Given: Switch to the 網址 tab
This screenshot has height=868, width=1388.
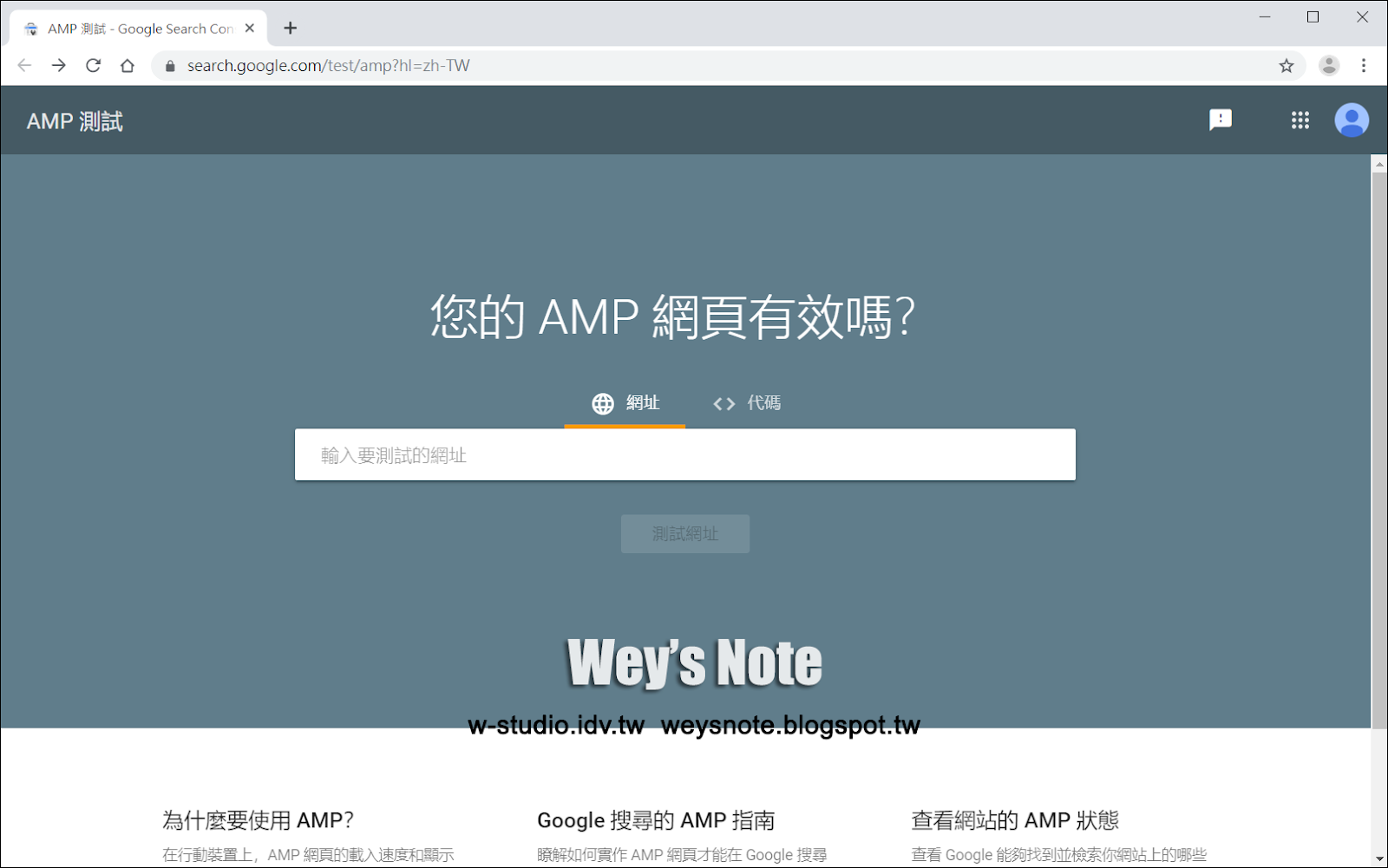Looking at the screenshot, I should point(625,403).
